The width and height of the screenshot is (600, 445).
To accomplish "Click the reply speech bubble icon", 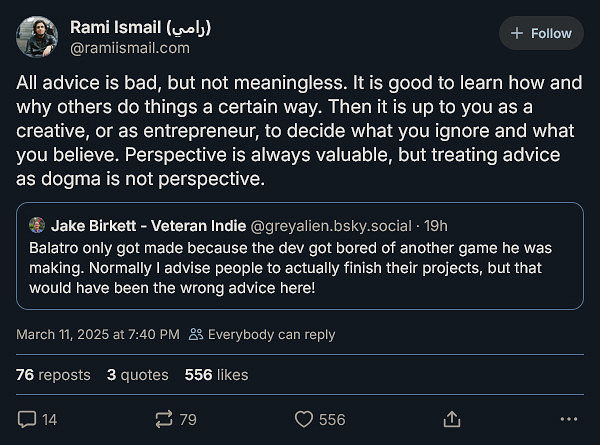I will (x=27, y=420).
